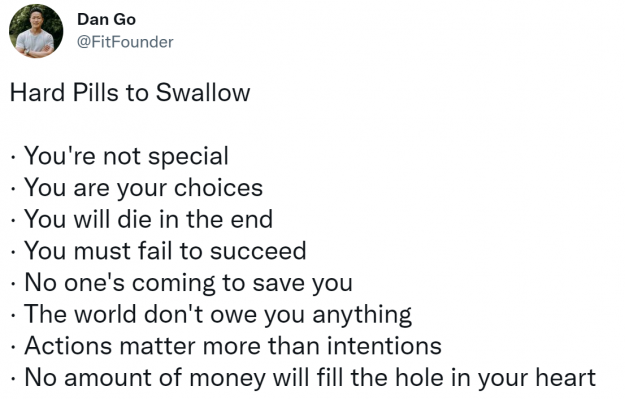625x399 pixels.
Task: Select the word 'succeed' in fourth bullet
Action: 258,251
